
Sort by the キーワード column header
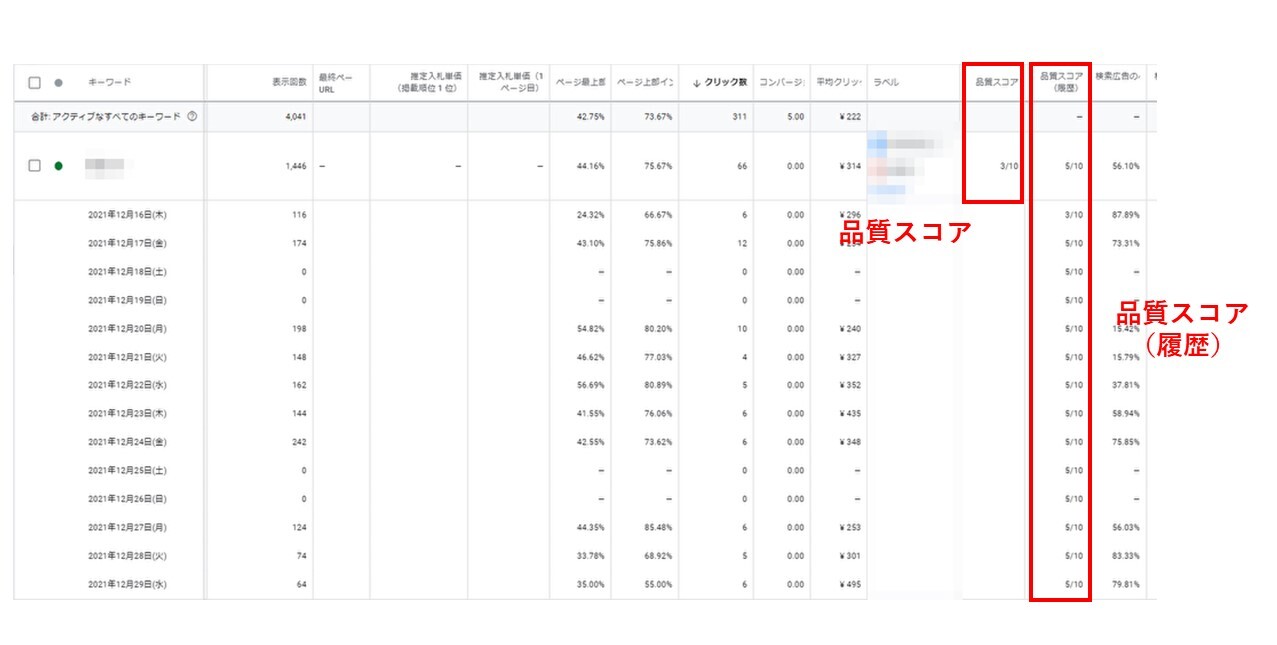pos(110,83)
